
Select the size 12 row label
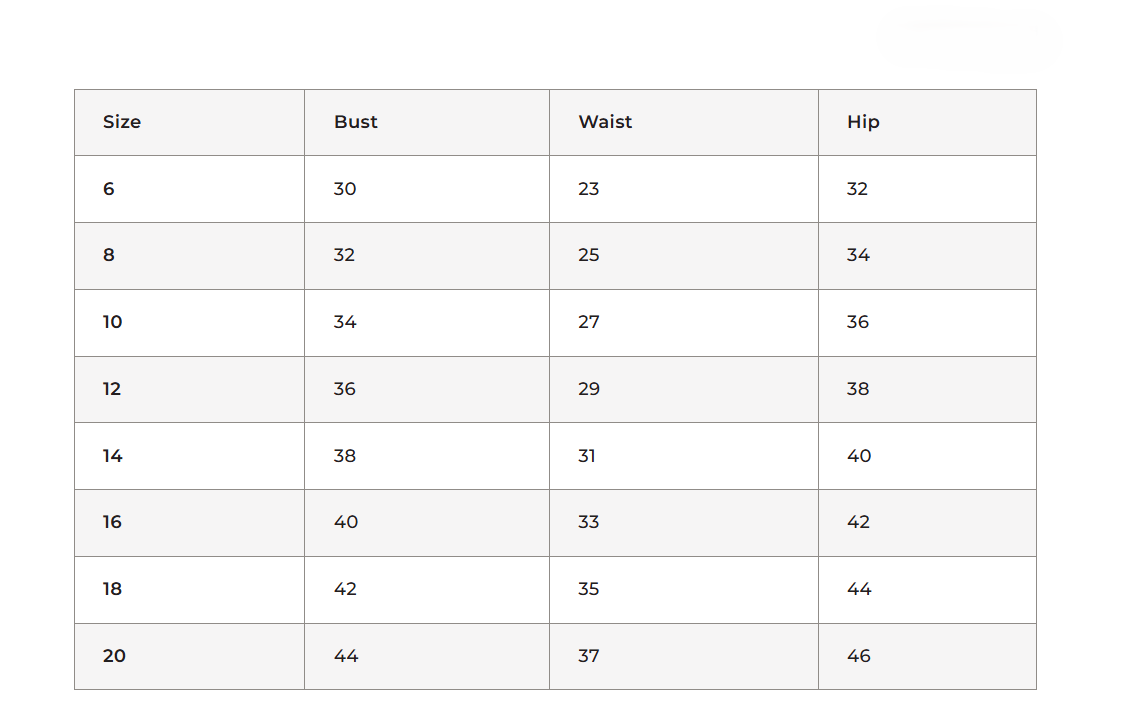[x=111, y=389]
